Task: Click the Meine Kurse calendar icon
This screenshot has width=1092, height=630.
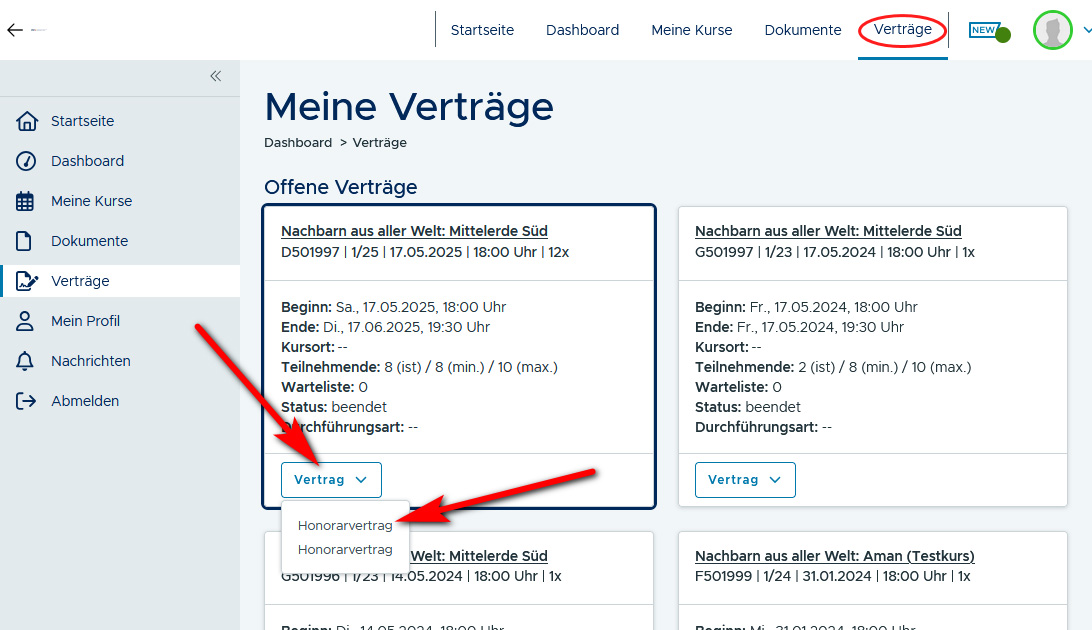Action: click(x=26, y=201)
